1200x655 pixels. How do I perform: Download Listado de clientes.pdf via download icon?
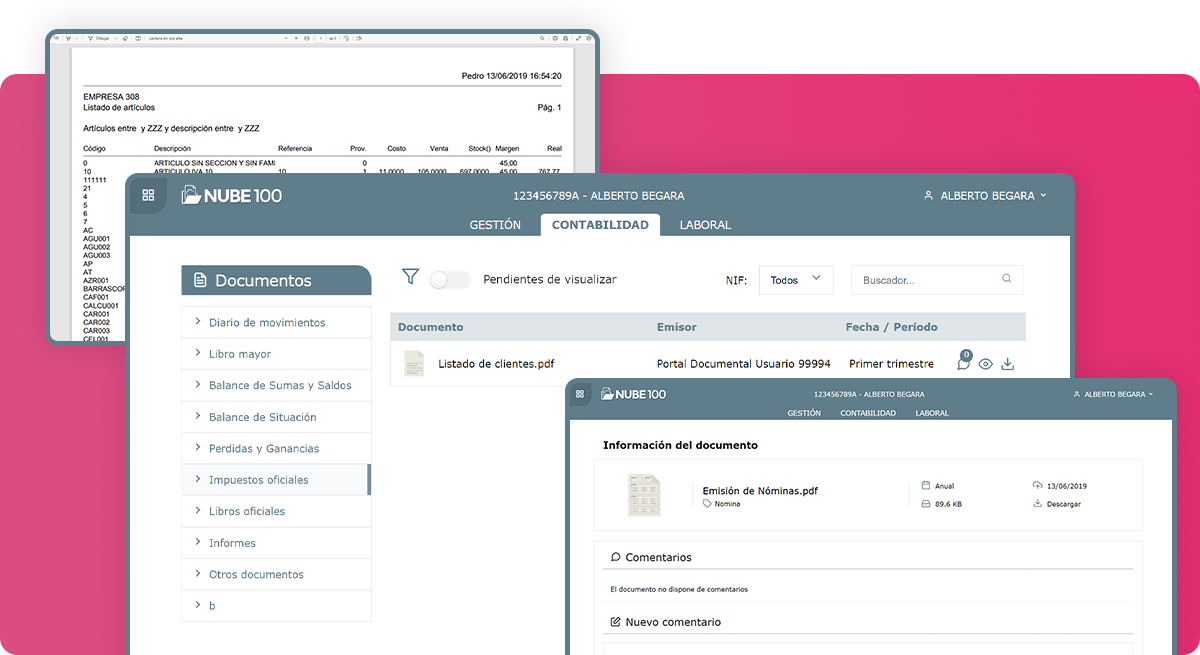(x=1008, y=364)
